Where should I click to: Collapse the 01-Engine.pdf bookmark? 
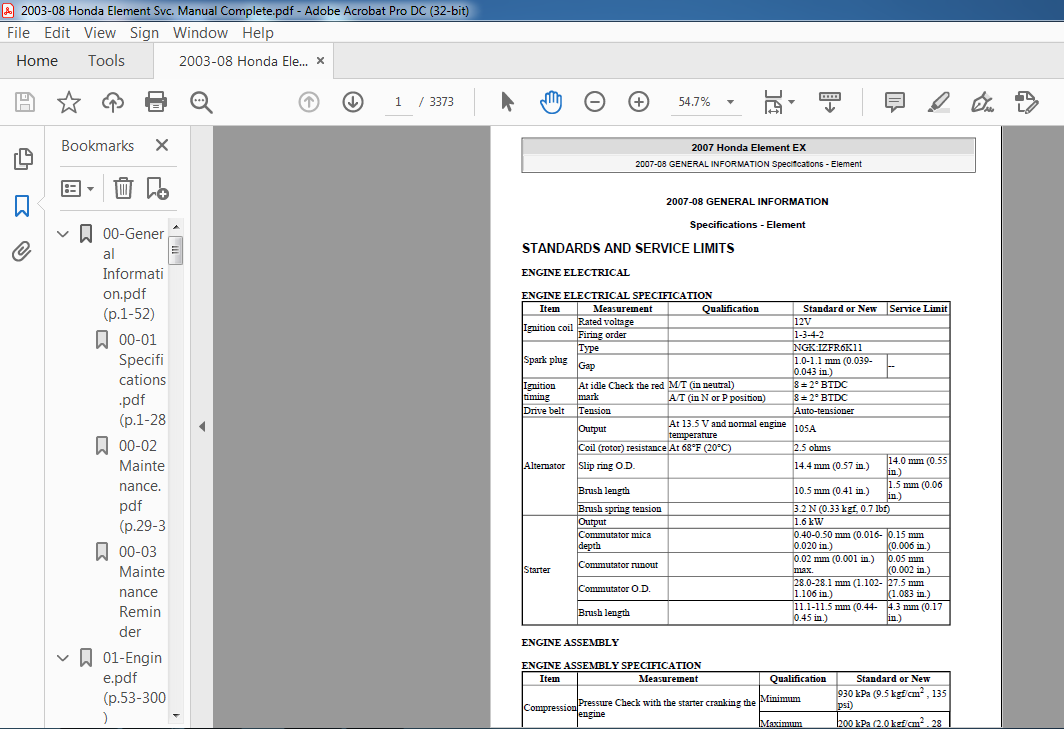click(63, 658)
